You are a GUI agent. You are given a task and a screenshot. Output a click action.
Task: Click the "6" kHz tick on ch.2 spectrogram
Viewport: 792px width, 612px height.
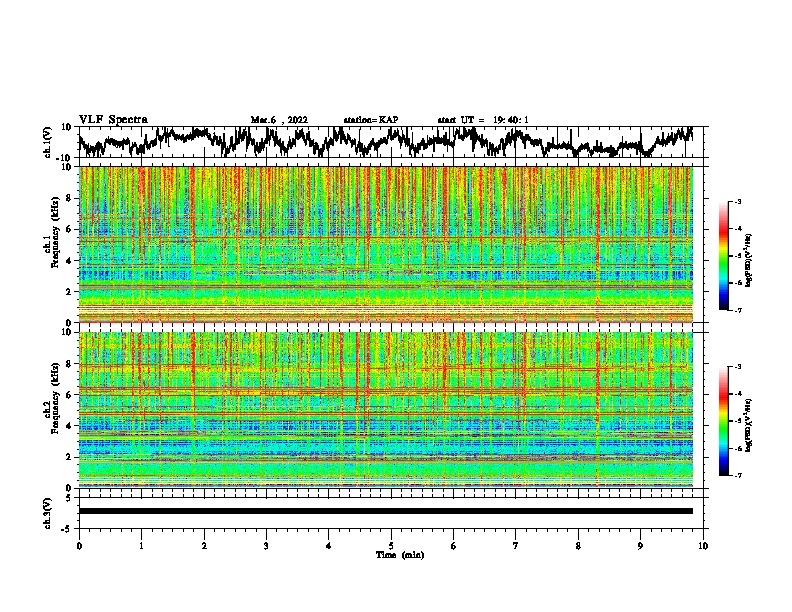tap(70, 394)
